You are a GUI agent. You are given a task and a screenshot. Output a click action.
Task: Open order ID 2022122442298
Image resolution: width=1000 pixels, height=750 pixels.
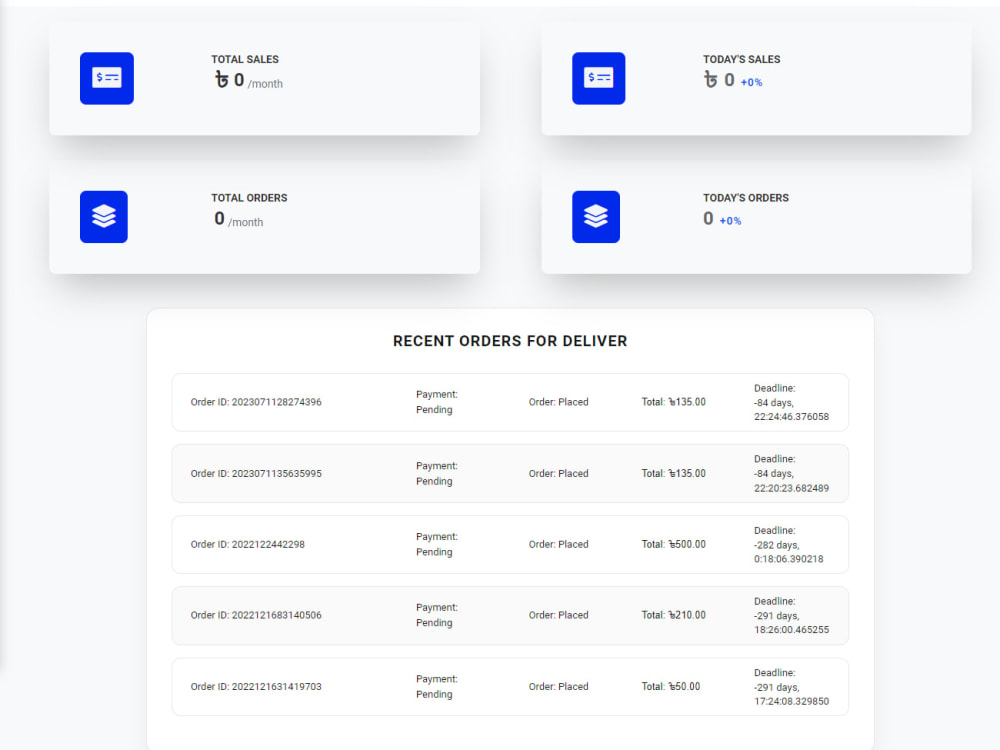pos(247,544)
